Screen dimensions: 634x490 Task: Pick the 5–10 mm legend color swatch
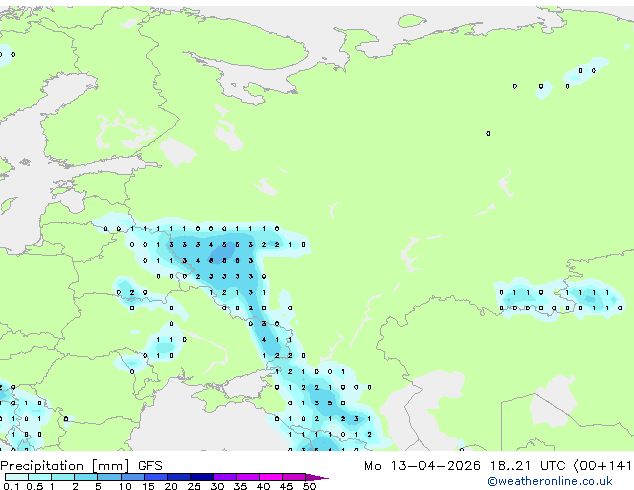pyautogui.click(x=109, y=477)
